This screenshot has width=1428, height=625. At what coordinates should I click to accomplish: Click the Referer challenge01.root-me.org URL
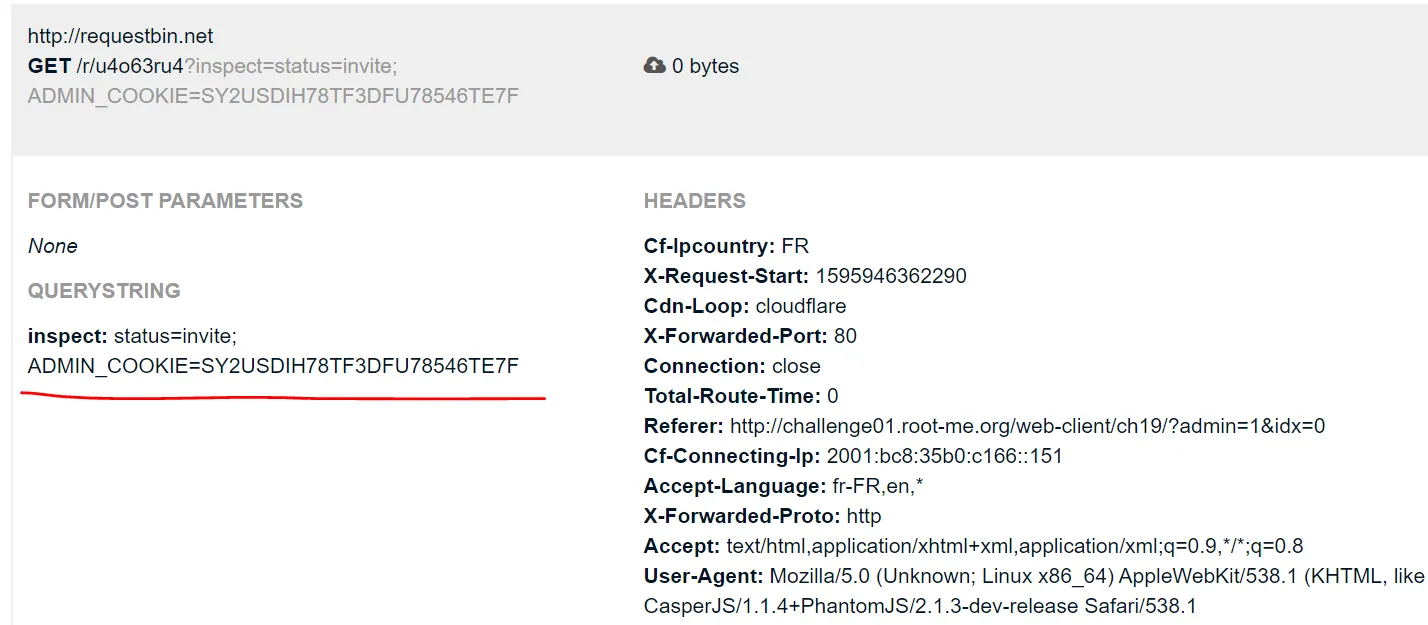(1027, 426)
